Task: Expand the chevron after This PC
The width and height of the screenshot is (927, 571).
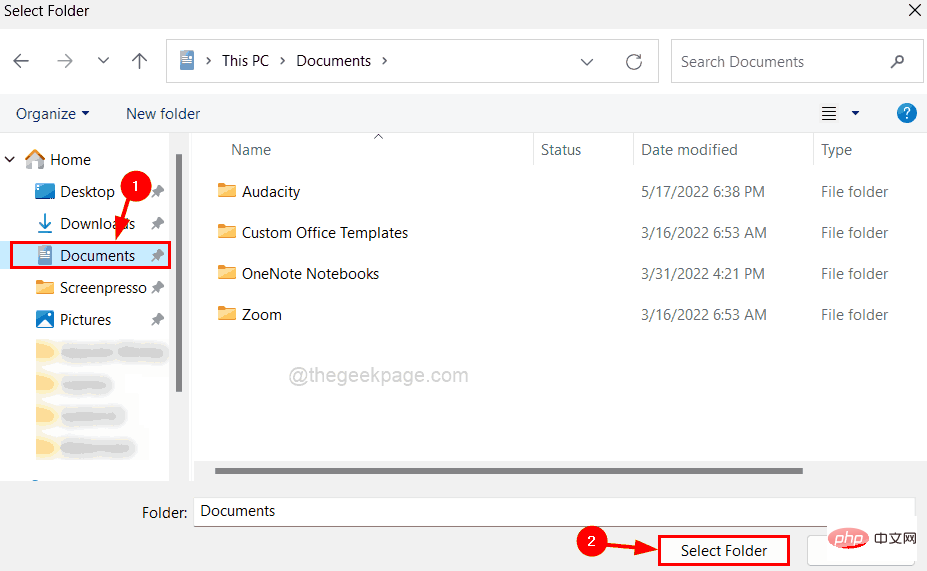Action: click(x=283, y=61)
